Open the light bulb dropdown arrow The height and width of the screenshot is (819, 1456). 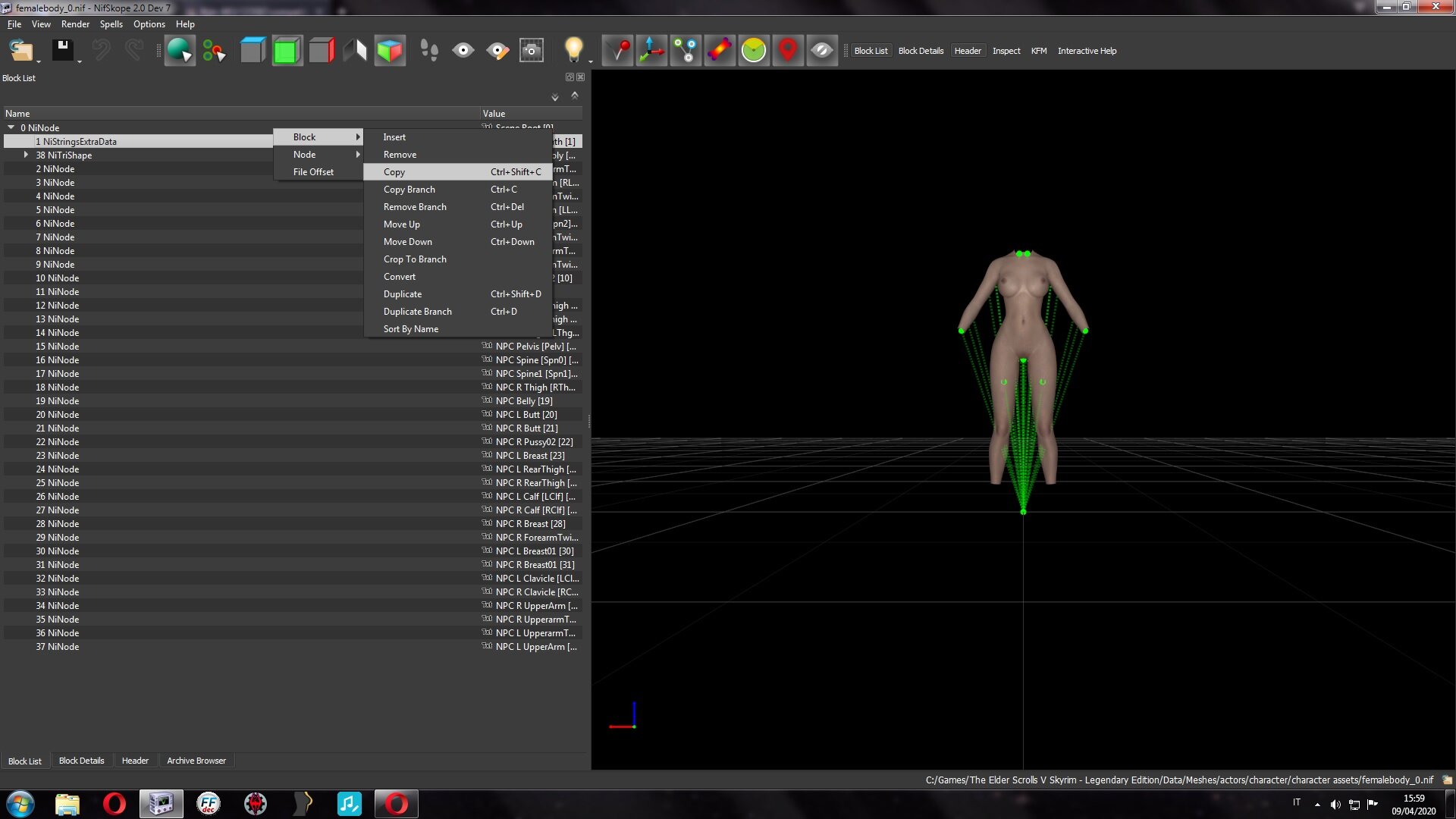click(591, 61)
